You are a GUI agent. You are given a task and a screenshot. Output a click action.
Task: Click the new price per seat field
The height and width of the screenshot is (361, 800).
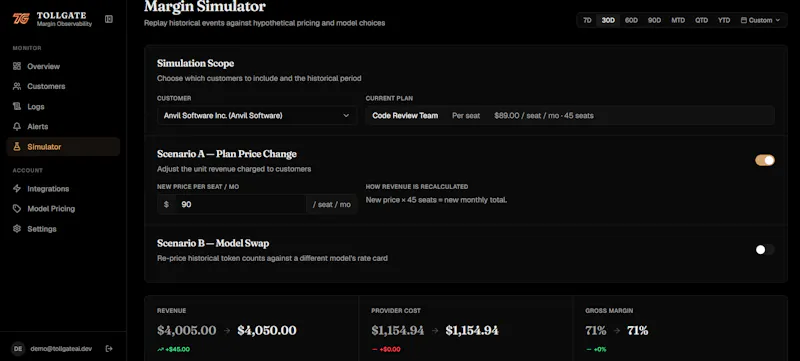[x=240, y=204]
